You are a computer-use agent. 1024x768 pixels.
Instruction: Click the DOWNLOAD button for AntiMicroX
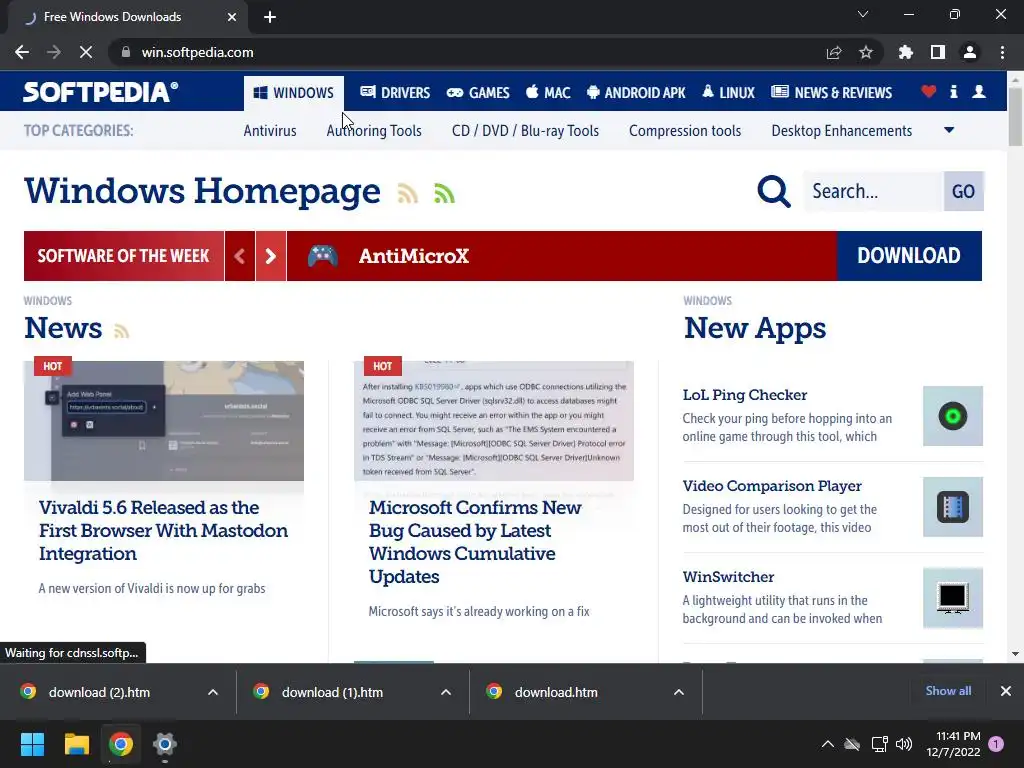click(x=909, y=256)
